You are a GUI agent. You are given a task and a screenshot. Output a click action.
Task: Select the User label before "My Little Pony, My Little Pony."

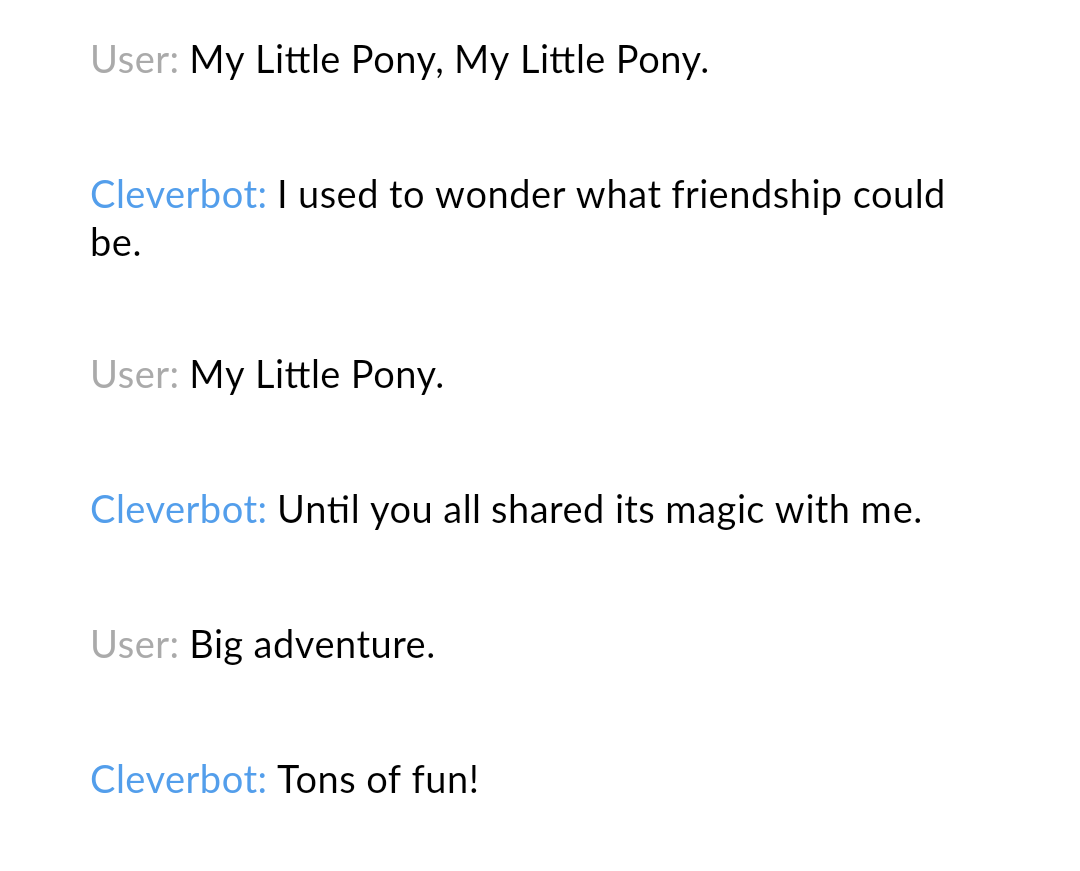pyautogui.click(x=135, y=59)
